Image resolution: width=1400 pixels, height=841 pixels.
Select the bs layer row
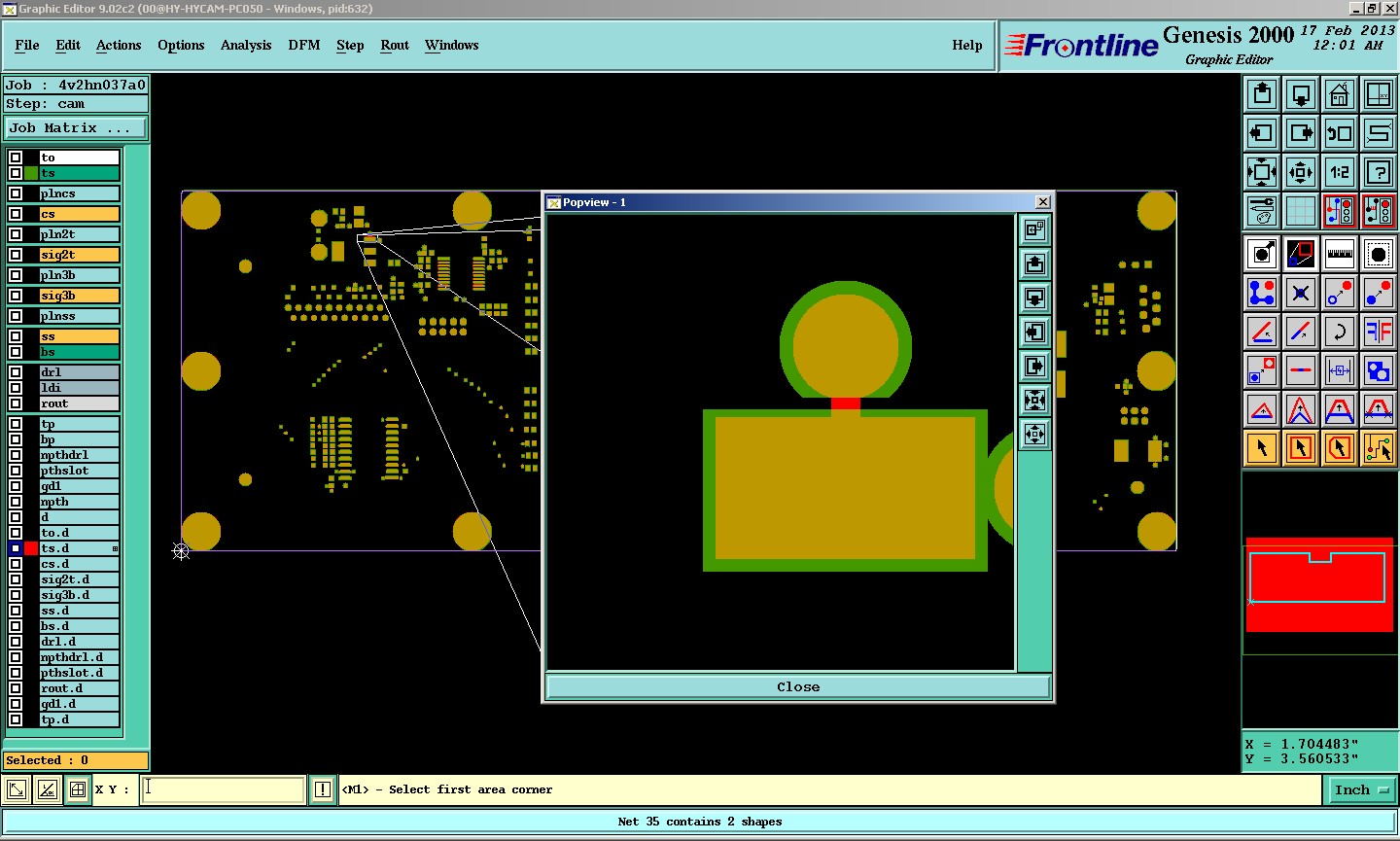point(80,352)
